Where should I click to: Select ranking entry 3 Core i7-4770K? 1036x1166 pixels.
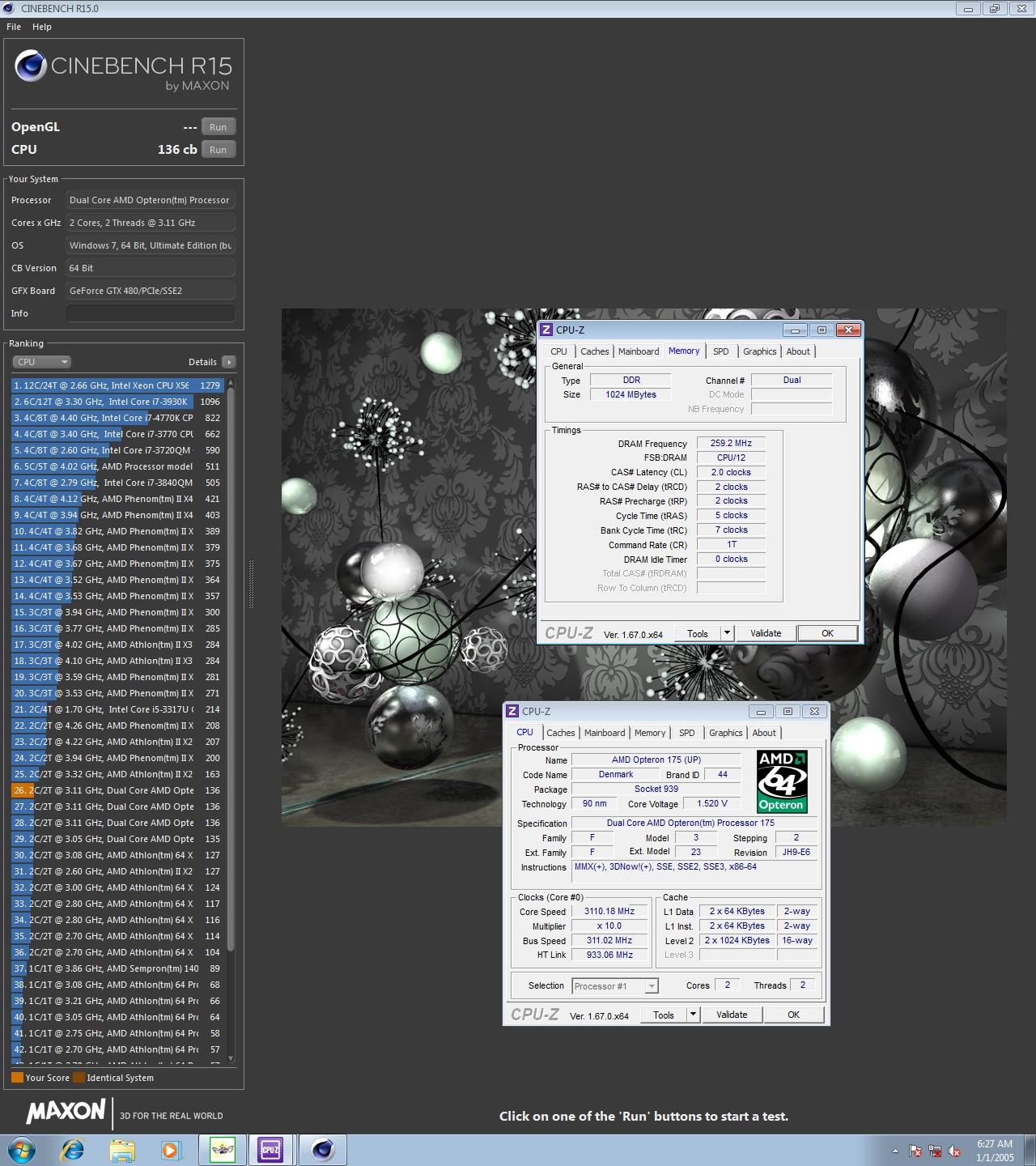pos(117,418)
